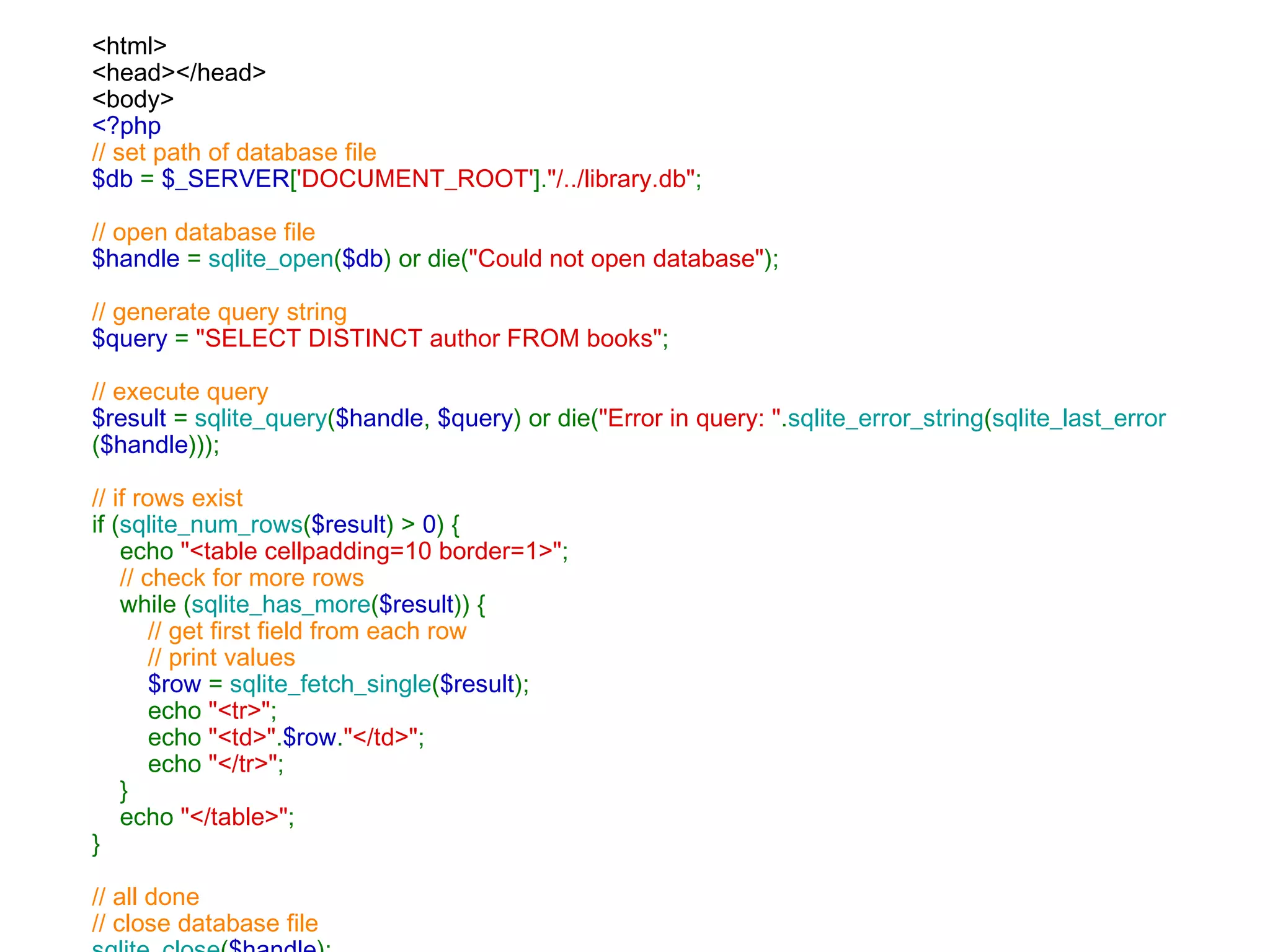Click comment '// set path of database file'
This screenshot has width=1270, height=952.
[234, 152]
